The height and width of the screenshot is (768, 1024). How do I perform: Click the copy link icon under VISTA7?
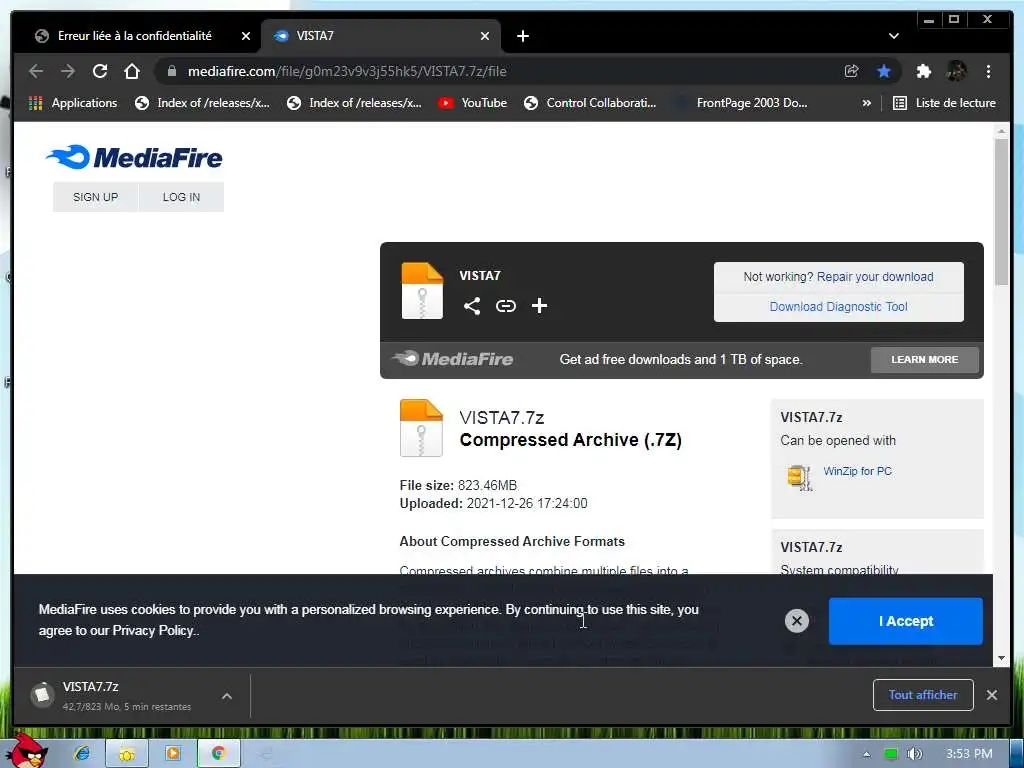505,306
